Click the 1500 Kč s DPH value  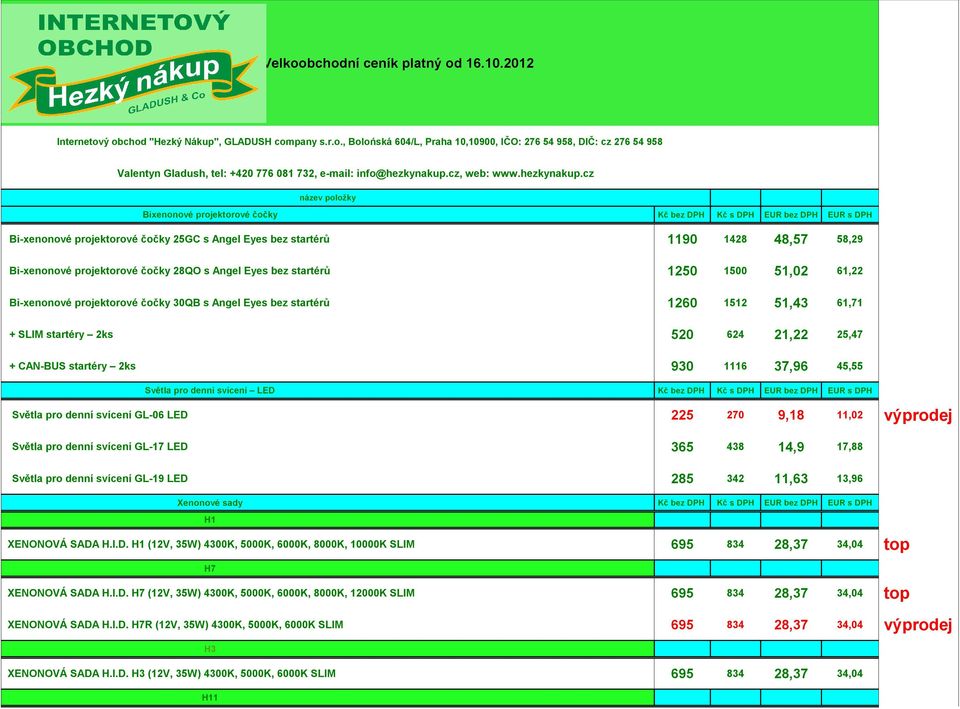point(735,271)
